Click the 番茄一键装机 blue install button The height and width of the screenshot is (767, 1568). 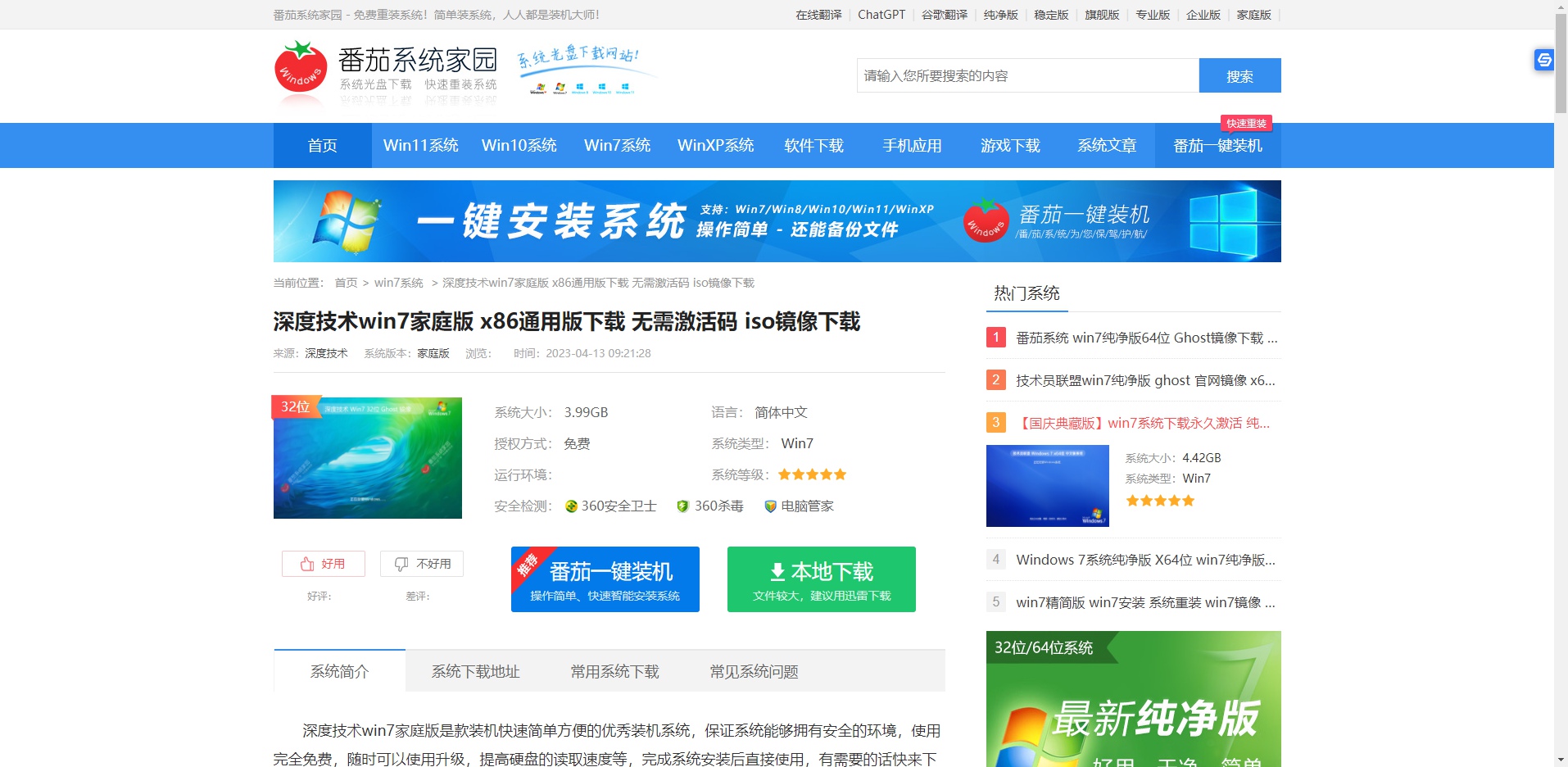(605, 579)
